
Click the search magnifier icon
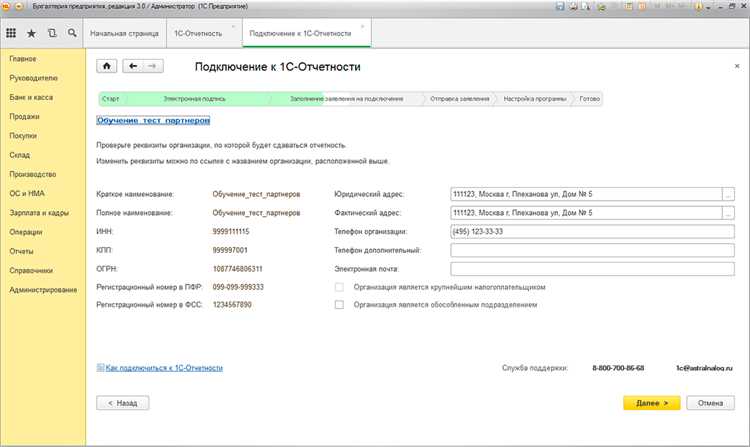coord(72,33)
